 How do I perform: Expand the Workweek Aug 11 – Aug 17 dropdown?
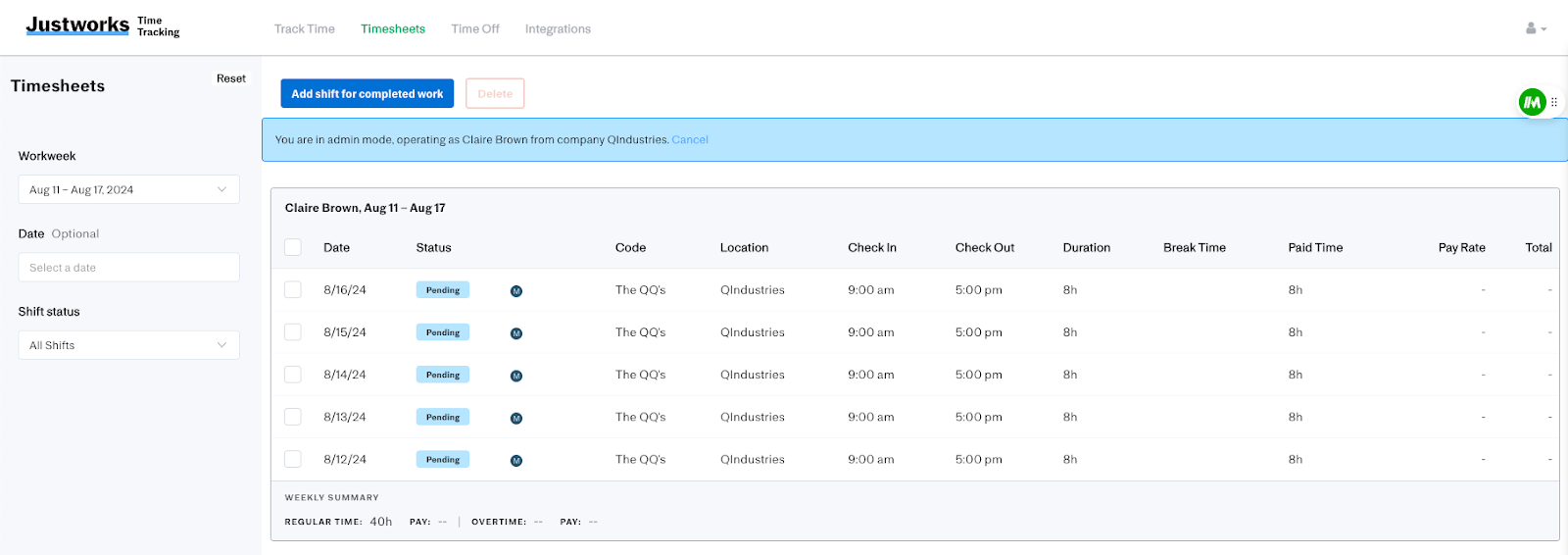(128, 189)
